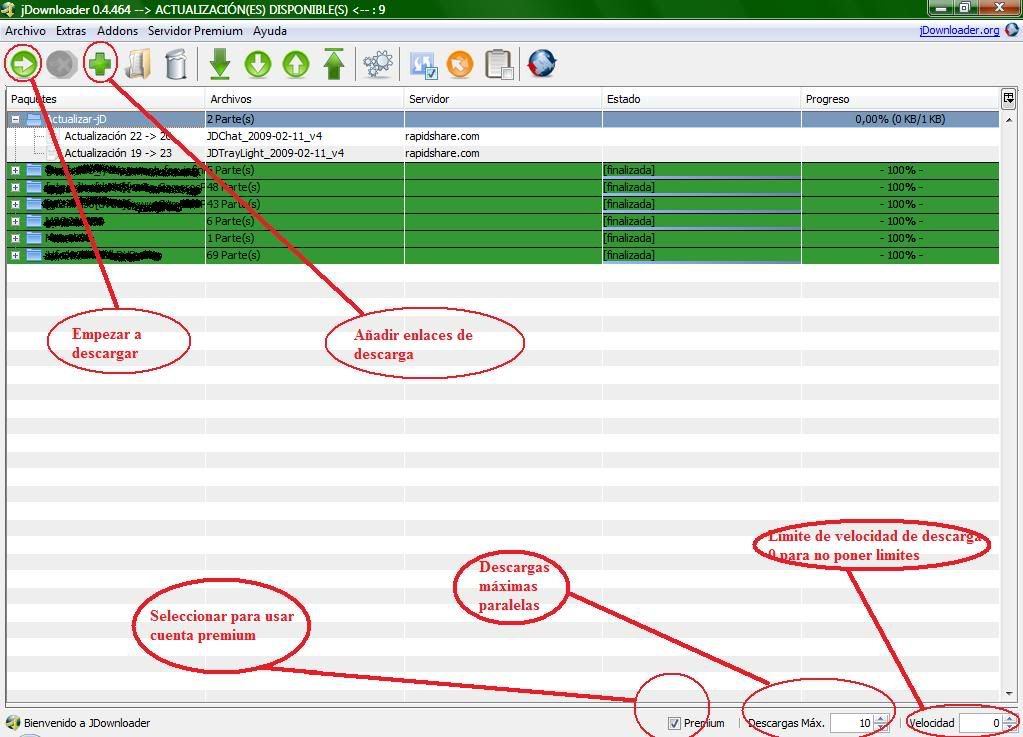Open settings via the gears icon
This screenshot has width=1023, height=737.
[378, 65]
